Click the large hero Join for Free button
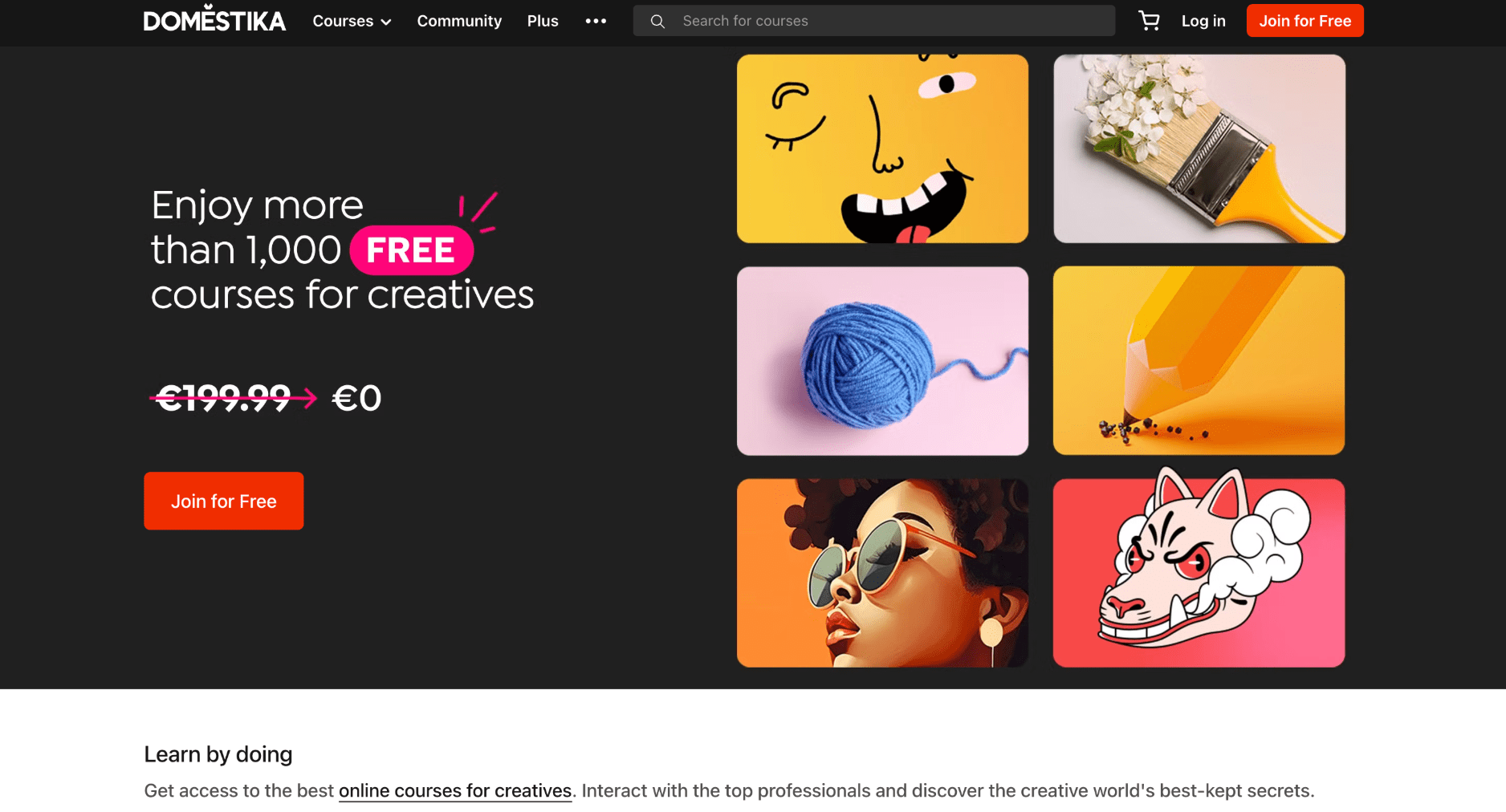Screen dimensions: 1506x812 [x=224, y=501]
